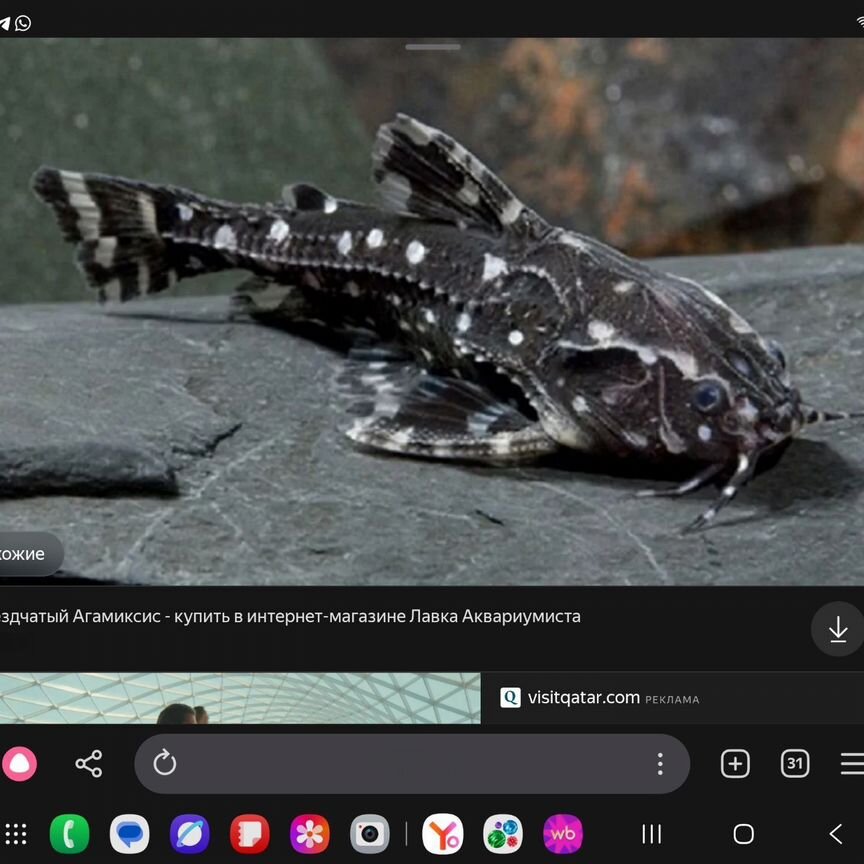Image resolution: width=864 pixels, height=864 pixels.
Task: Open the three-dot menu in address bar
Action: coord(660,764)
